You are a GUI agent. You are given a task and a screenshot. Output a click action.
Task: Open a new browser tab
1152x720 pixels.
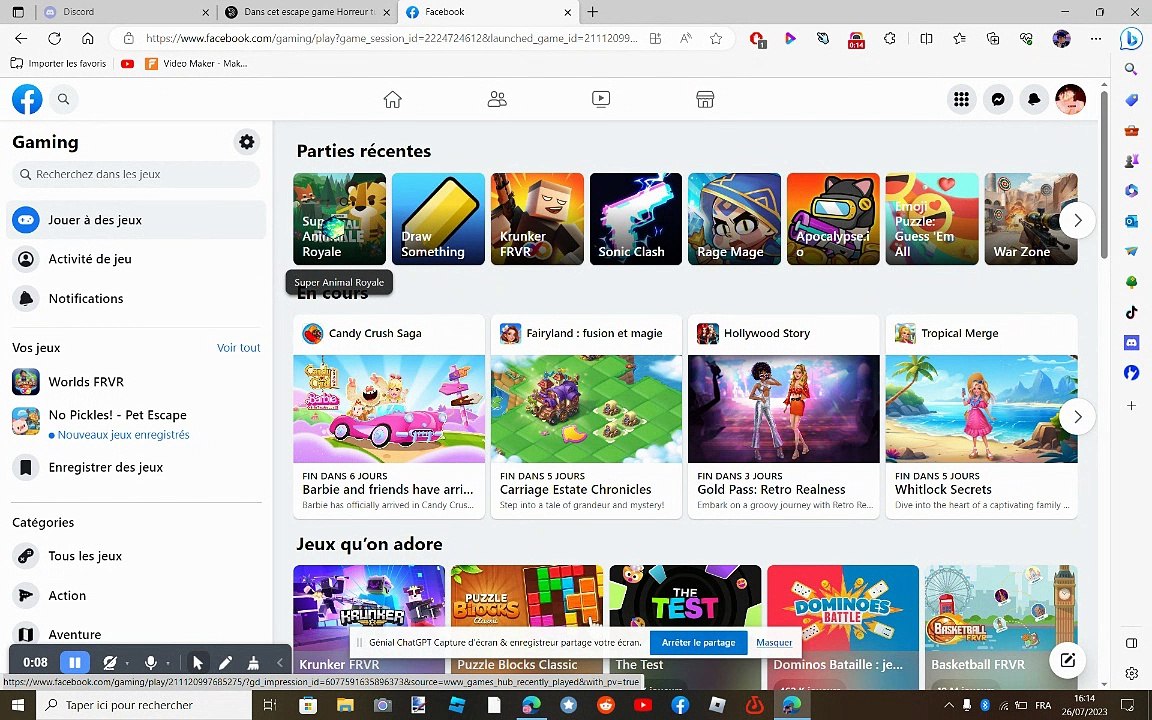592,12
